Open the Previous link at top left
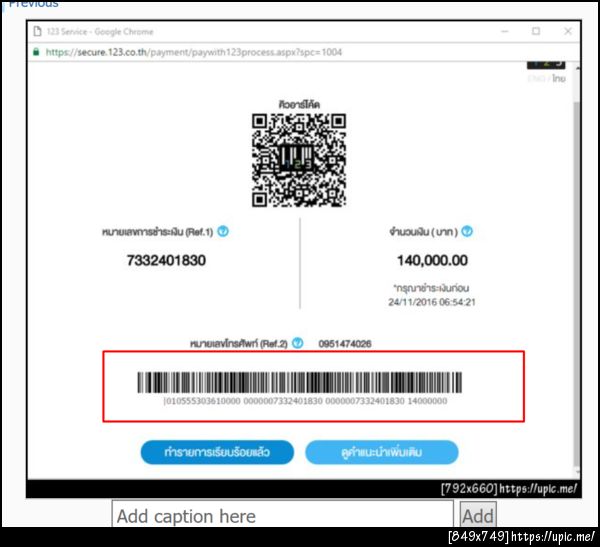This screenshot has width=600, height=547. coord(33,4)
